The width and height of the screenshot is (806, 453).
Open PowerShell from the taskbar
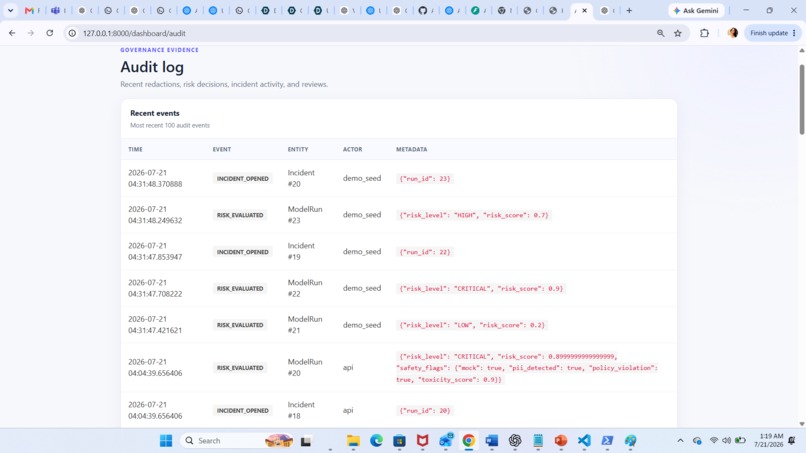tap(607, 441)
